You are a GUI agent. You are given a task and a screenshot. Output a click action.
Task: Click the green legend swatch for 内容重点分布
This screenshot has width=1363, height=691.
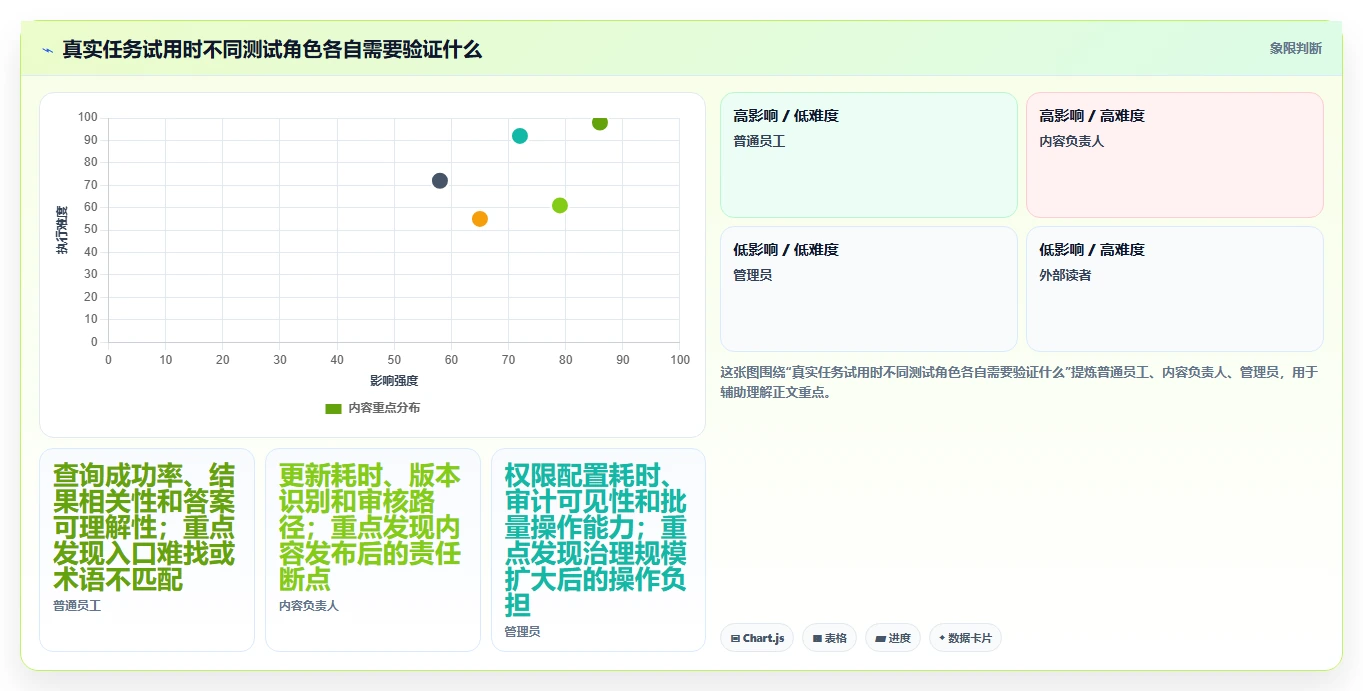(334, 408)
